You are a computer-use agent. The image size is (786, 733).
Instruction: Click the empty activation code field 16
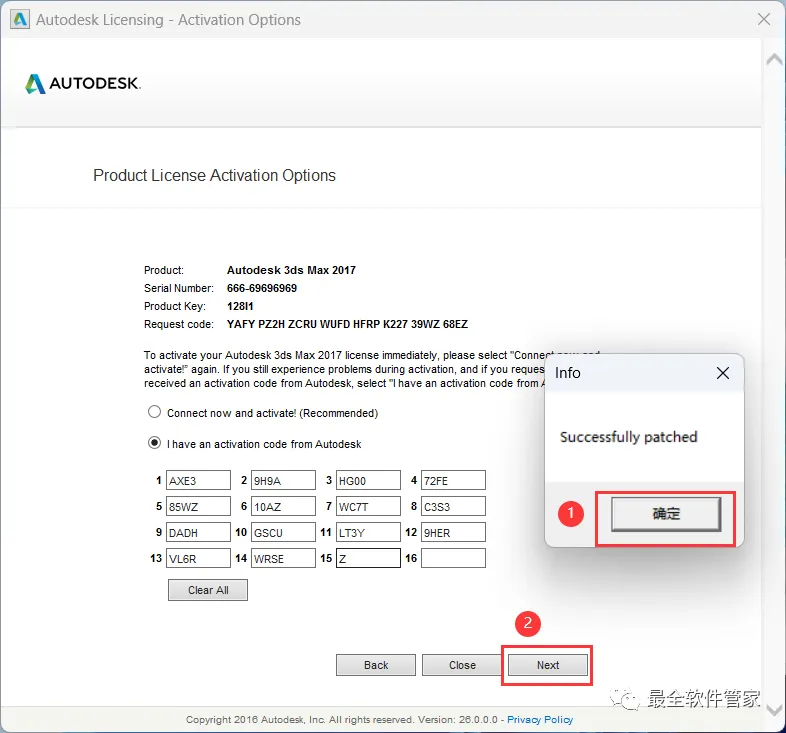coord(453,559)
